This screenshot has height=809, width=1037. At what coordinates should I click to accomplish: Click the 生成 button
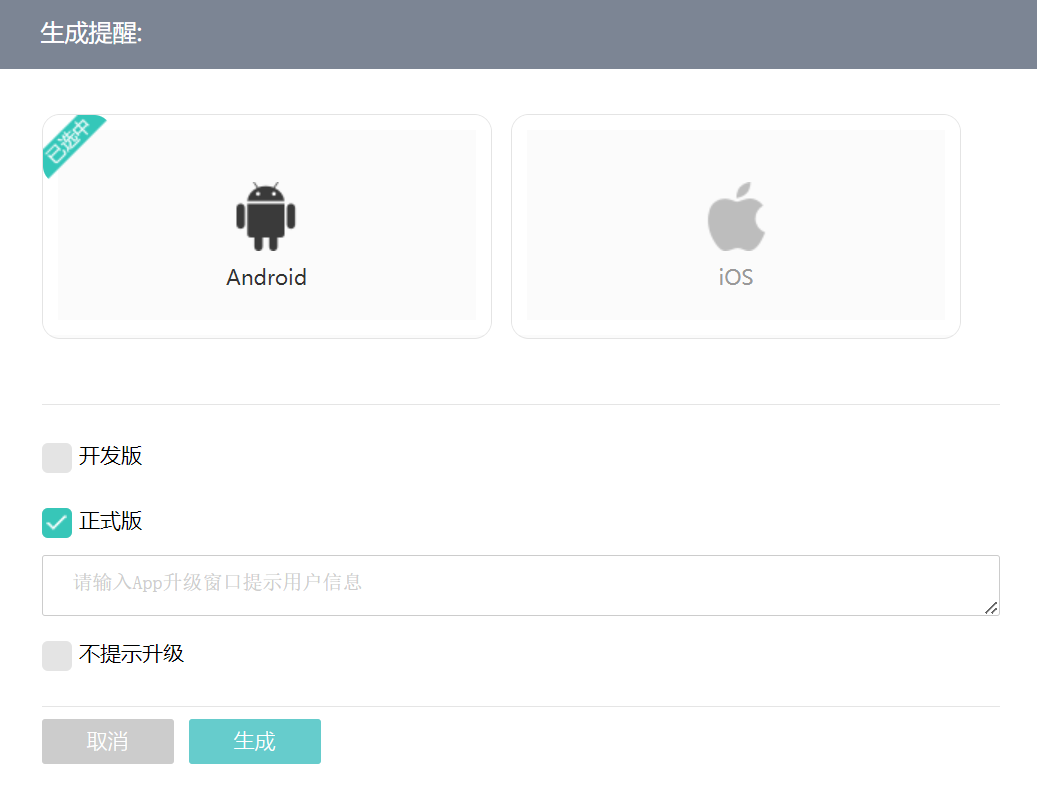(255, 741)
